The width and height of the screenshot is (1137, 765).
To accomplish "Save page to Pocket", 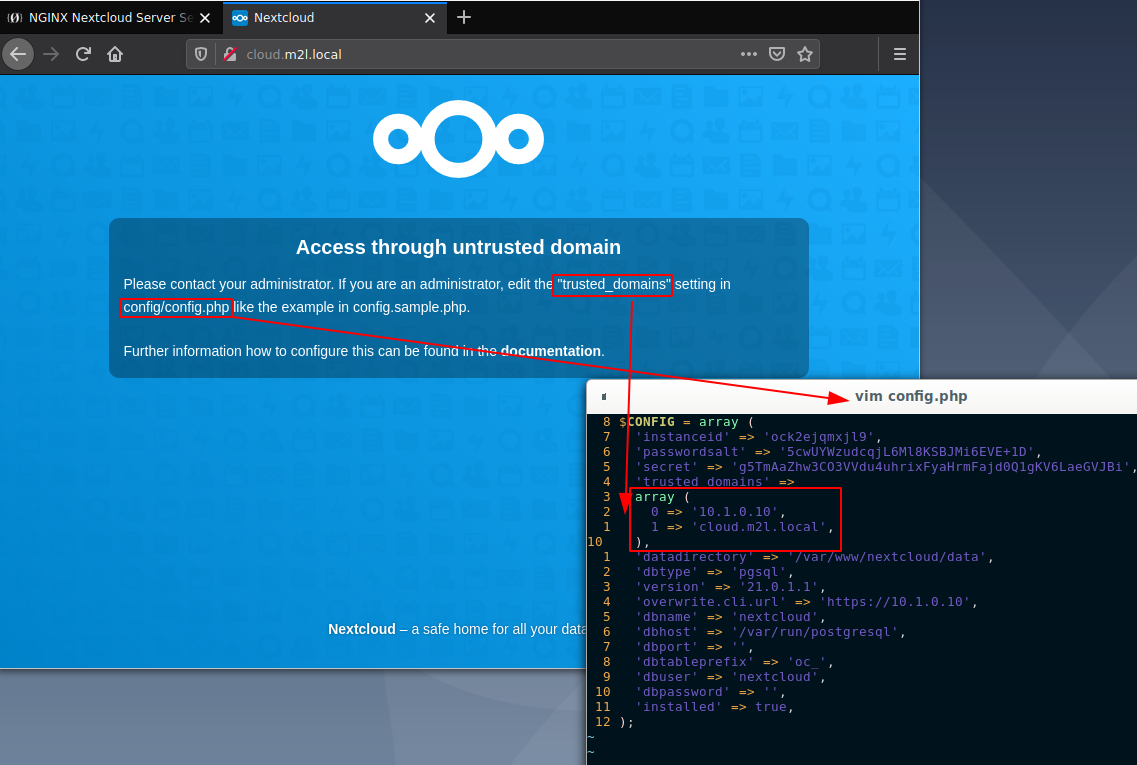I will coord(777,54).
